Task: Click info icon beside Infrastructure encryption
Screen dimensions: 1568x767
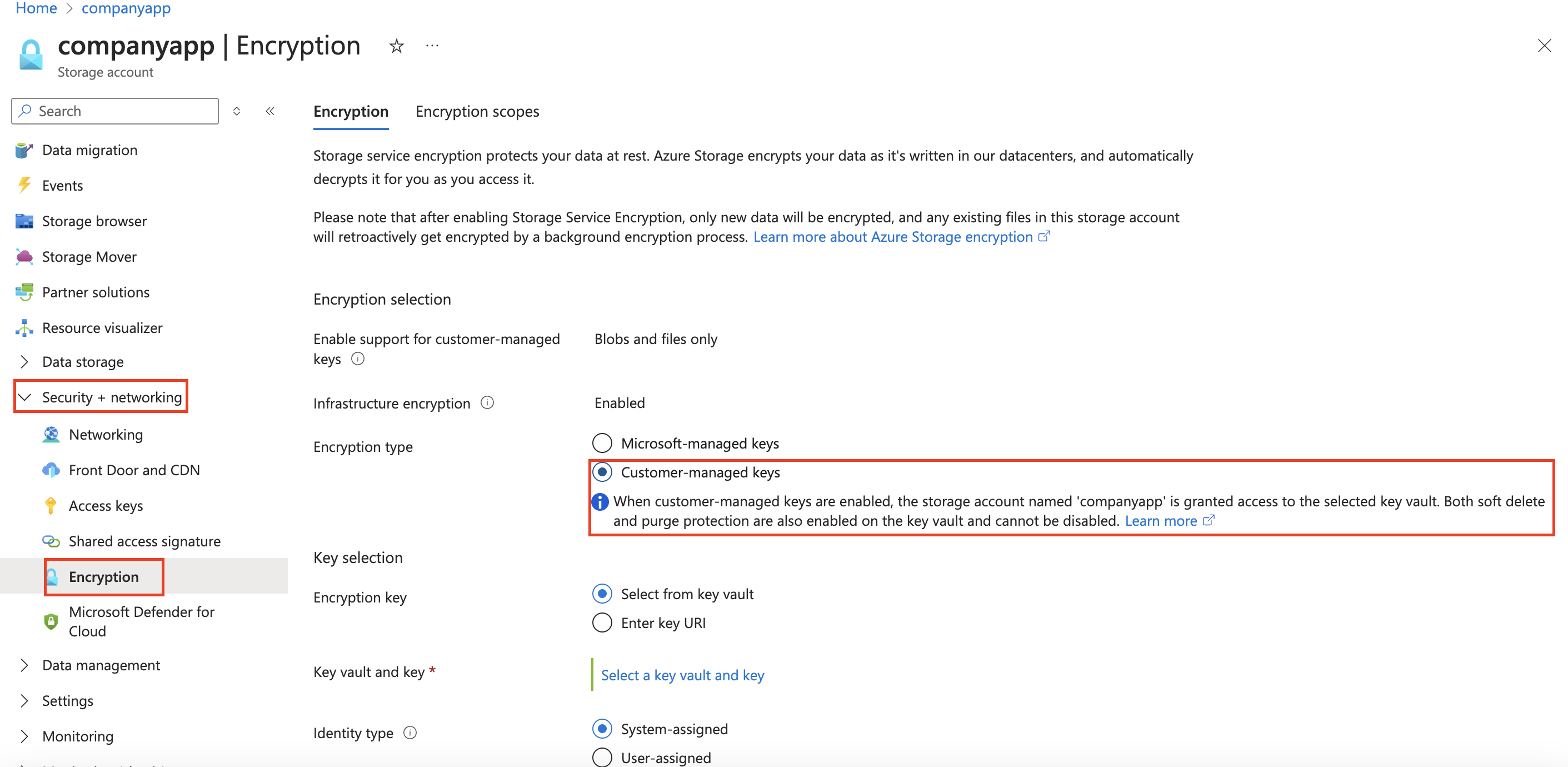Action: 487,402
